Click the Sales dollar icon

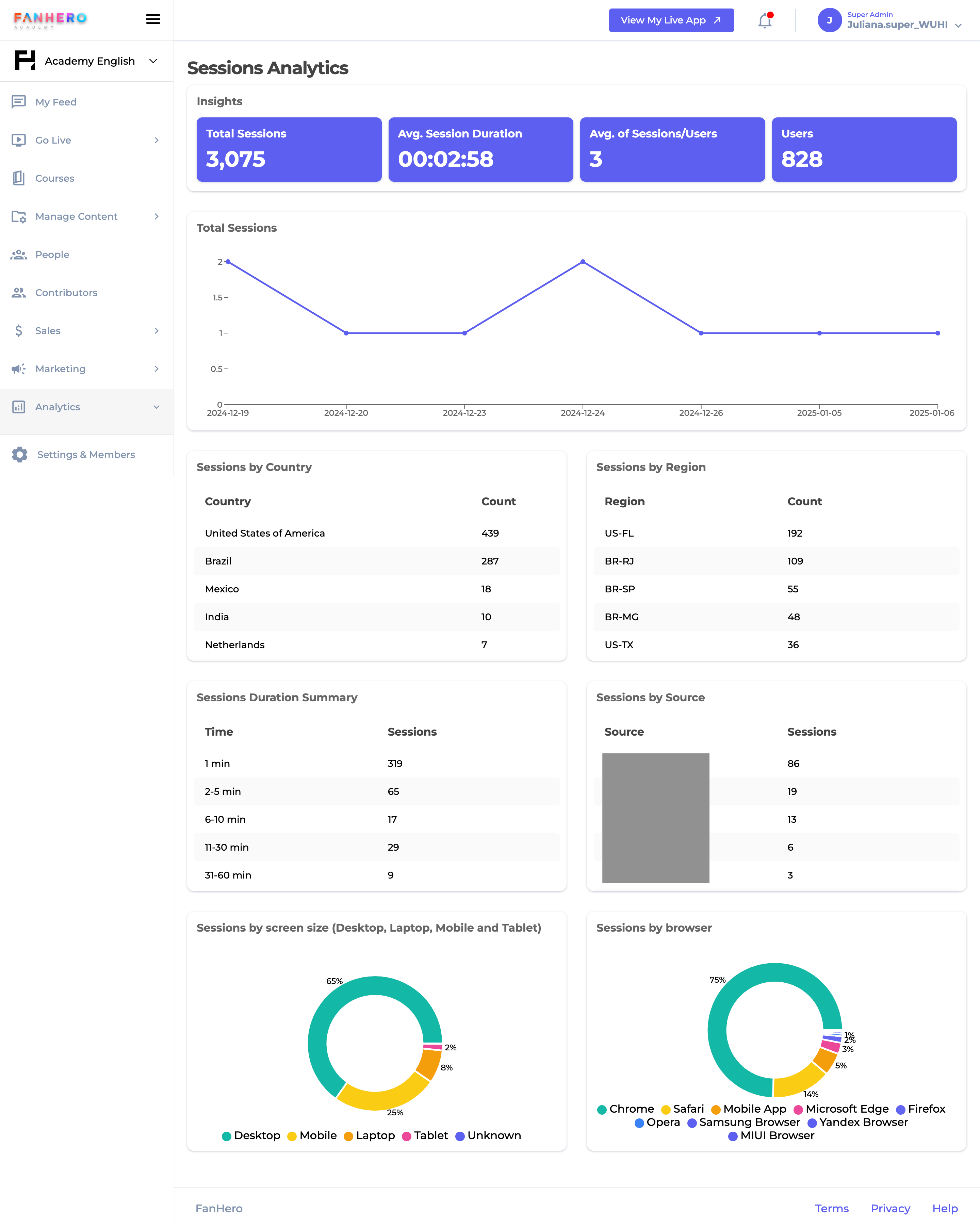(19, 331)
